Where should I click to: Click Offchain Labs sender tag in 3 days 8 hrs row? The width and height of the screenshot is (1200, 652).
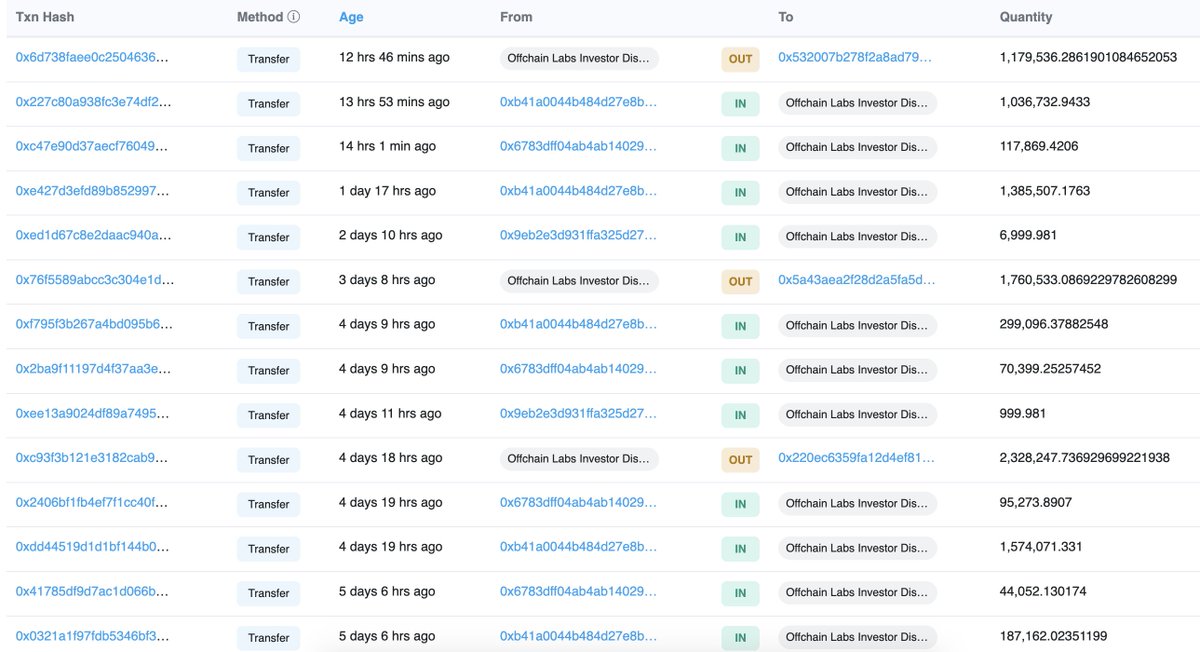579,281
